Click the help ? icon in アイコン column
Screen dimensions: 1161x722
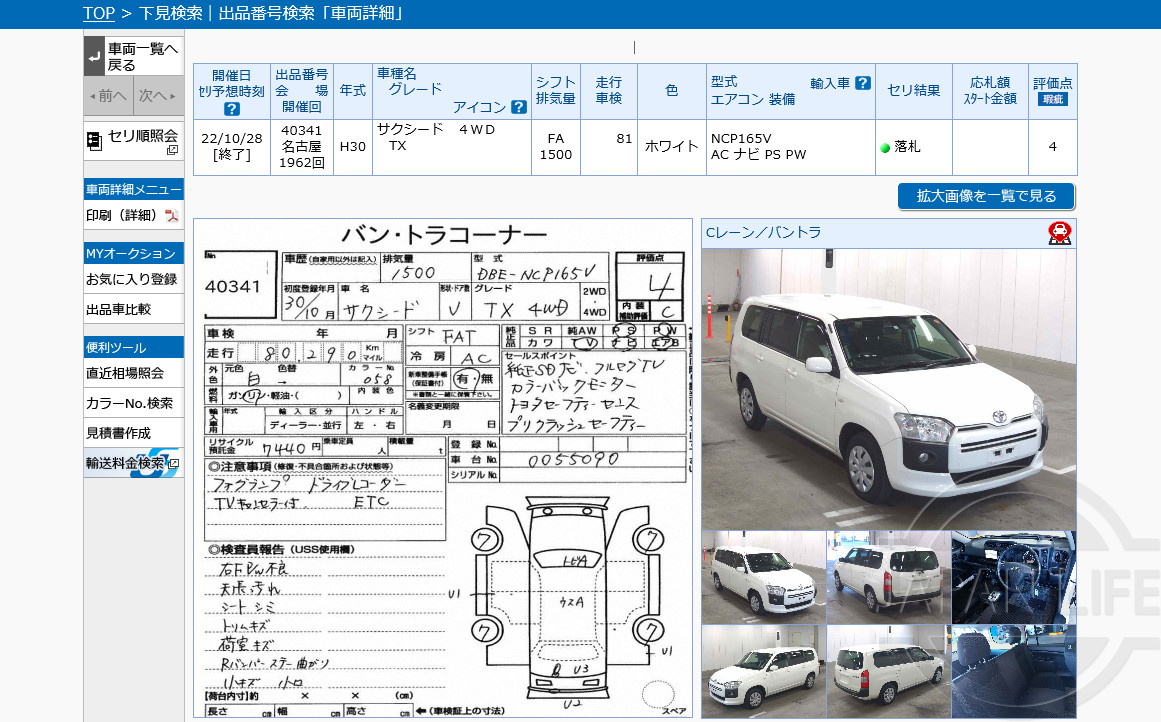pyautogui.click(x=518, y=105)
